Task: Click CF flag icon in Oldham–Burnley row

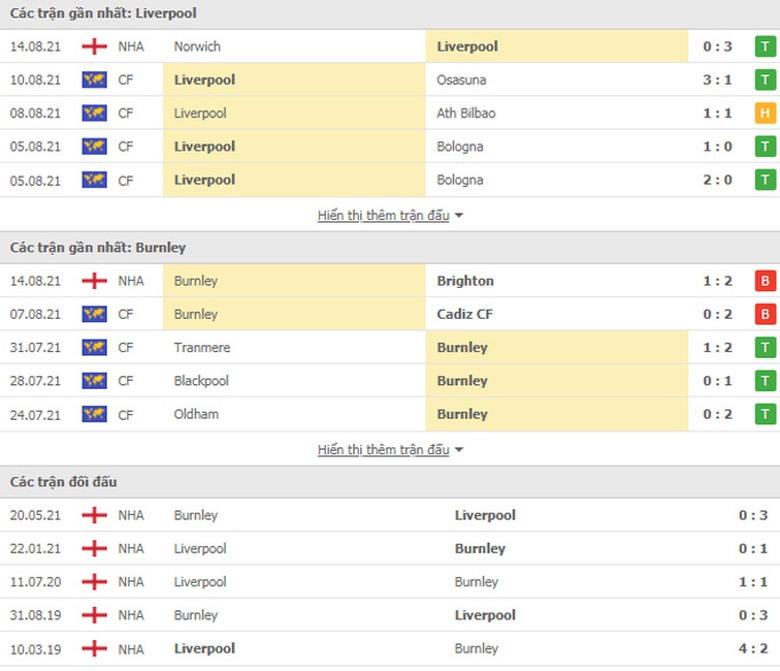Action: [94, 414]
